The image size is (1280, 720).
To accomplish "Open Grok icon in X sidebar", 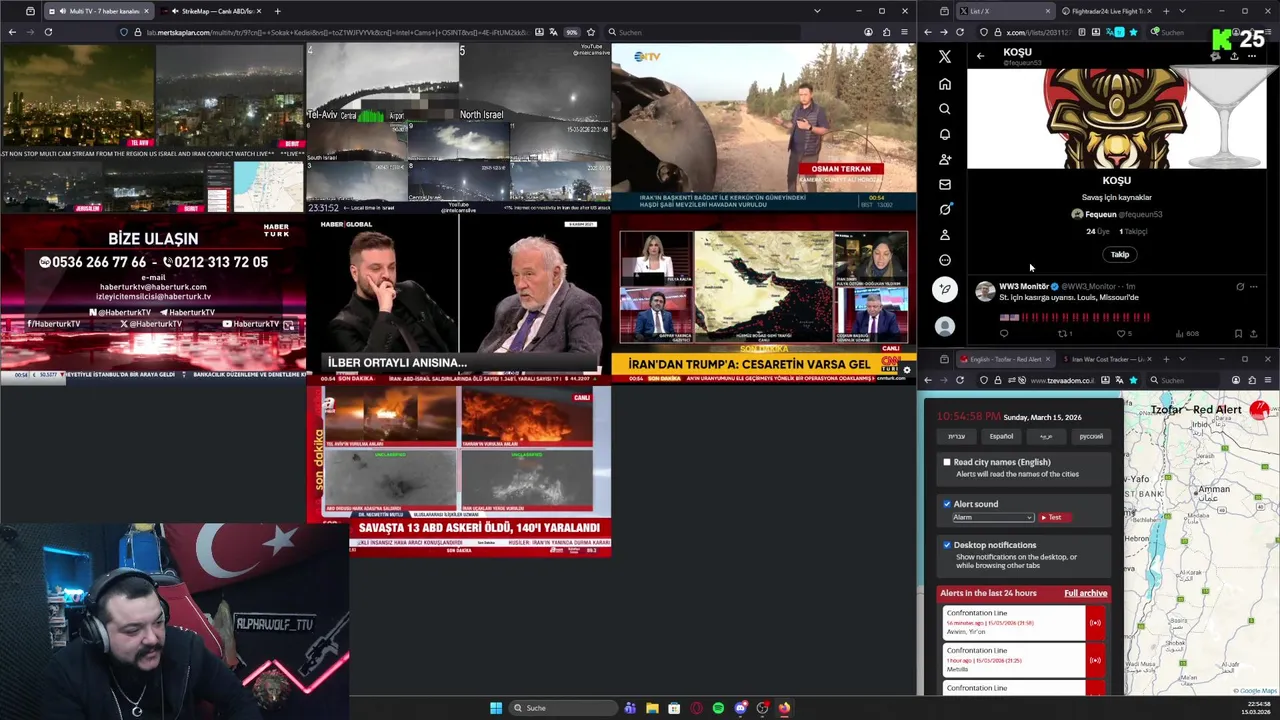I will 944,209.
